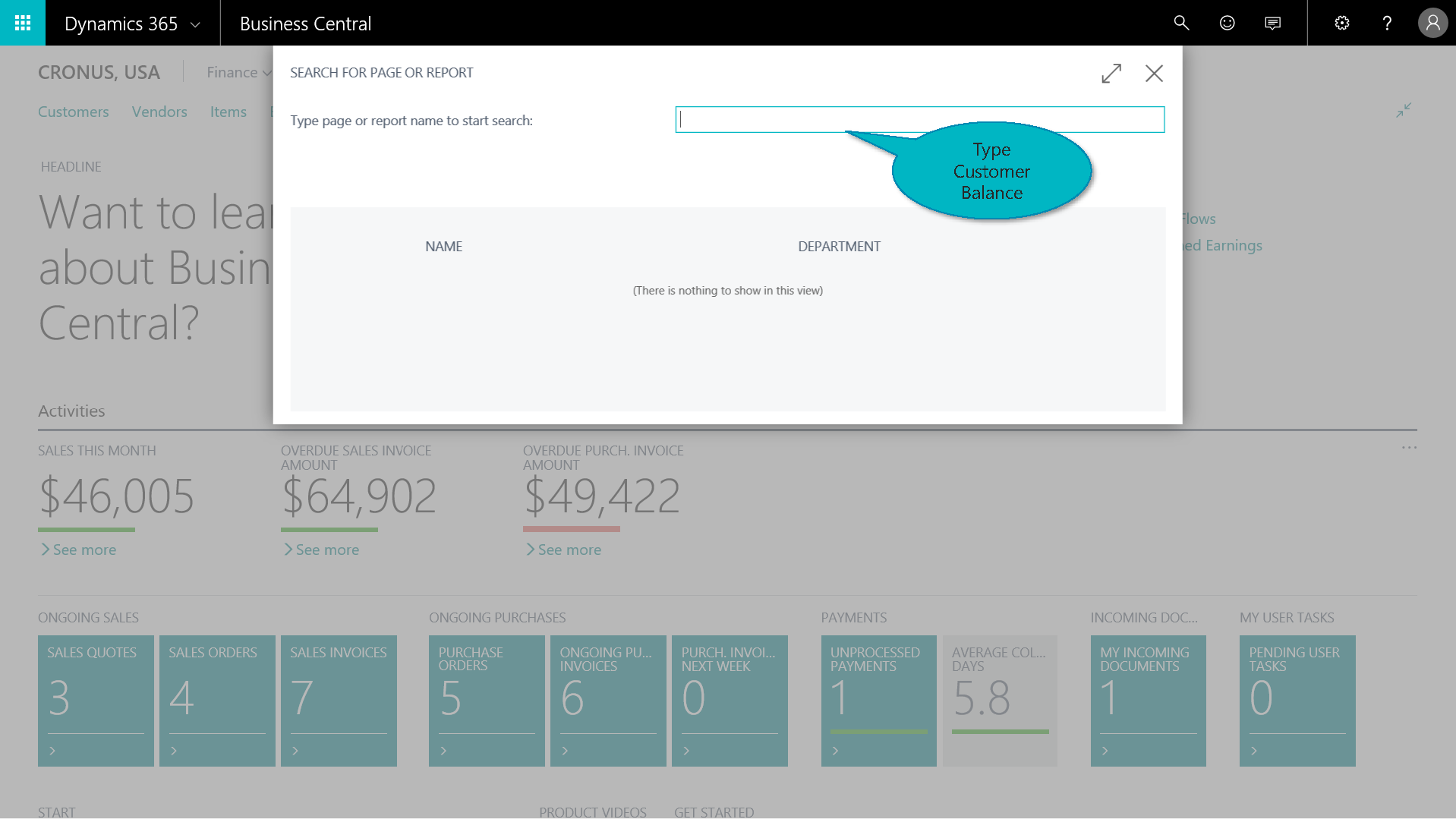This screenshot has width=1456, height=819.
Task: Open the Activities more options ellipsis
Action: [1409, 448]
